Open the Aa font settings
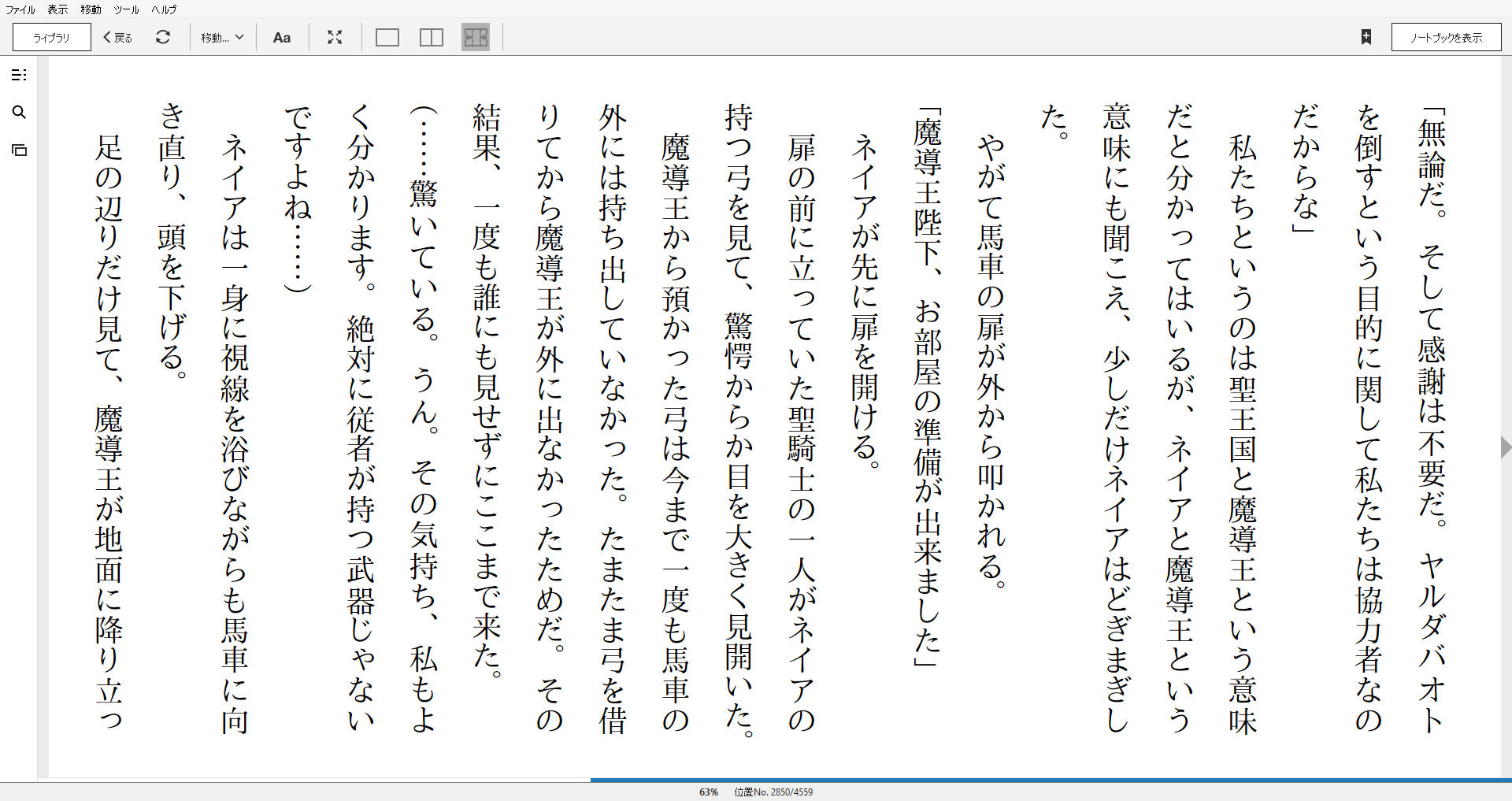This screenshot has width=1512, height=801. 281,37
